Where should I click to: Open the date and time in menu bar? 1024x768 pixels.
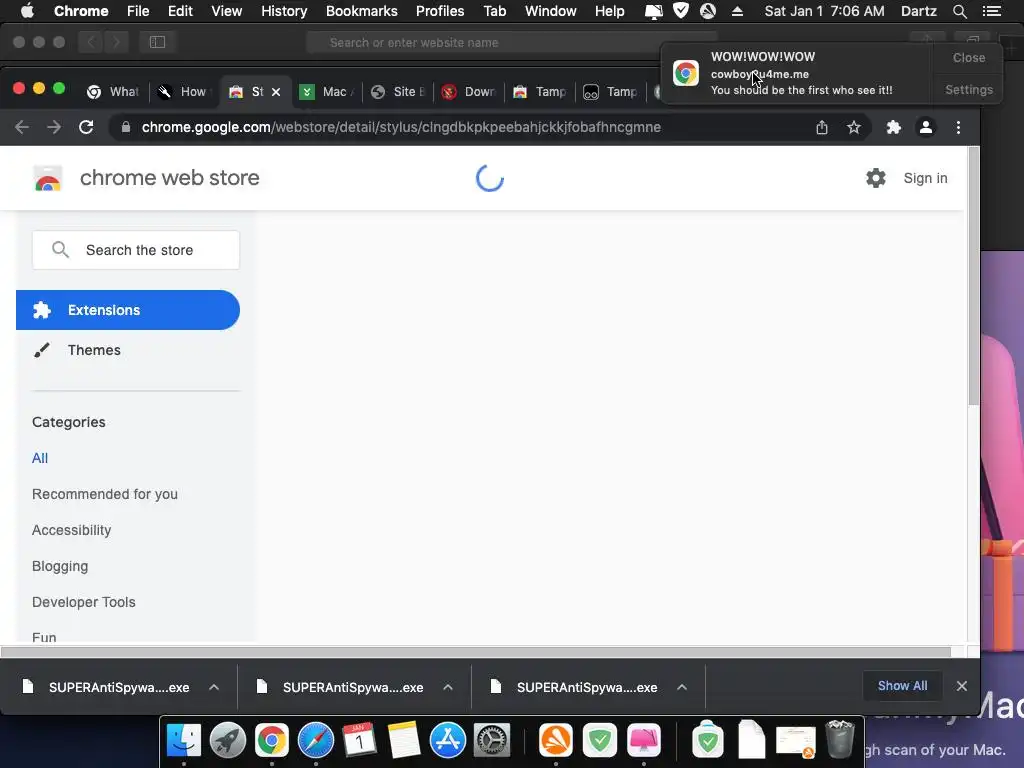[824, 11]
